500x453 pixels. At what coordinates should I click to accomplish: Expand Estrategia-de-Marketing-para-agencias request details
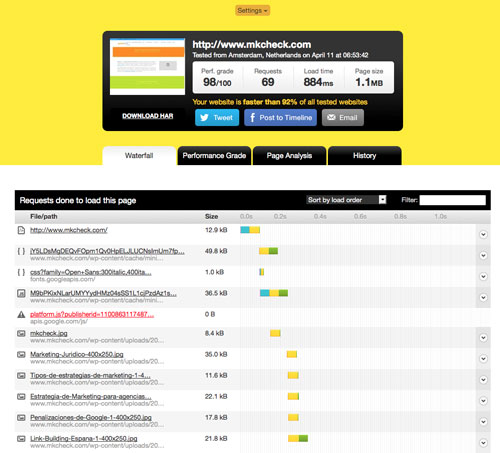pyautogui.click(x=483, y=401)
